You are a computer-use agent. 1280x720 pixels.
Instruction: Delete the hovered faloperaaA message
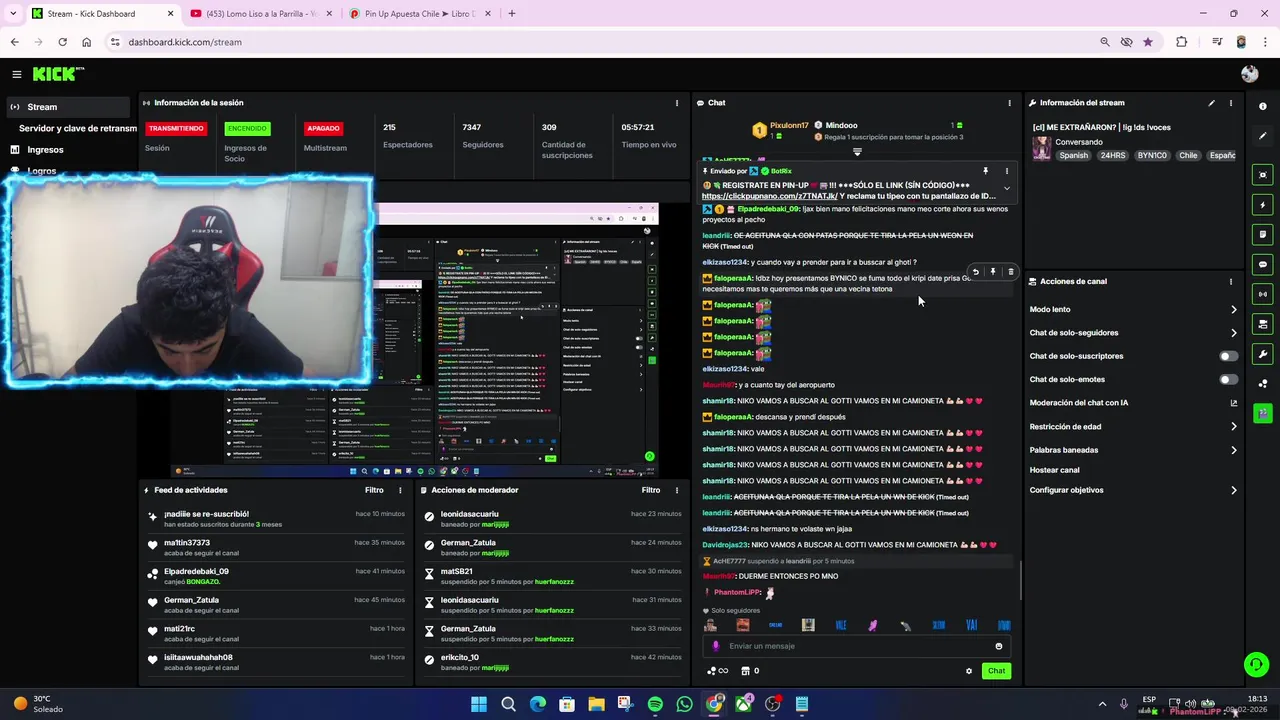click(1010, 272)
